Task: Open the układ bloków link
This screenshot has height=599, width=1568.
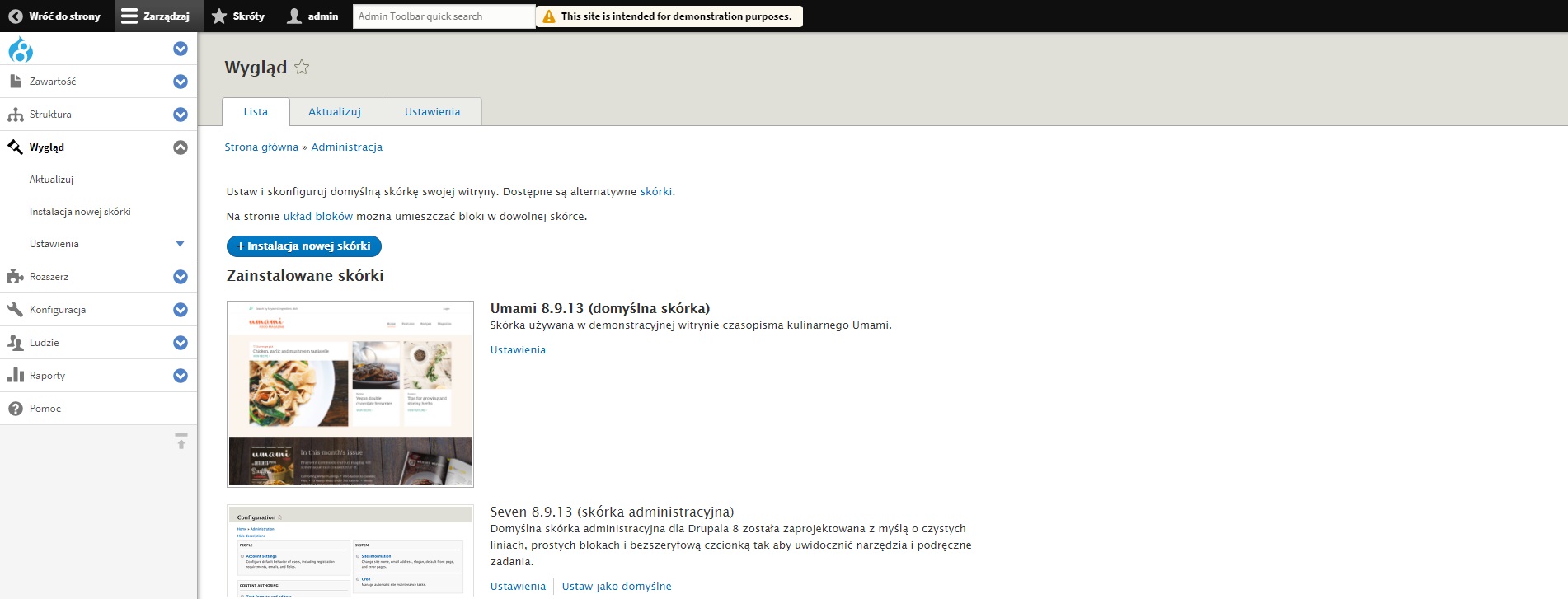Action: [318, 217]
